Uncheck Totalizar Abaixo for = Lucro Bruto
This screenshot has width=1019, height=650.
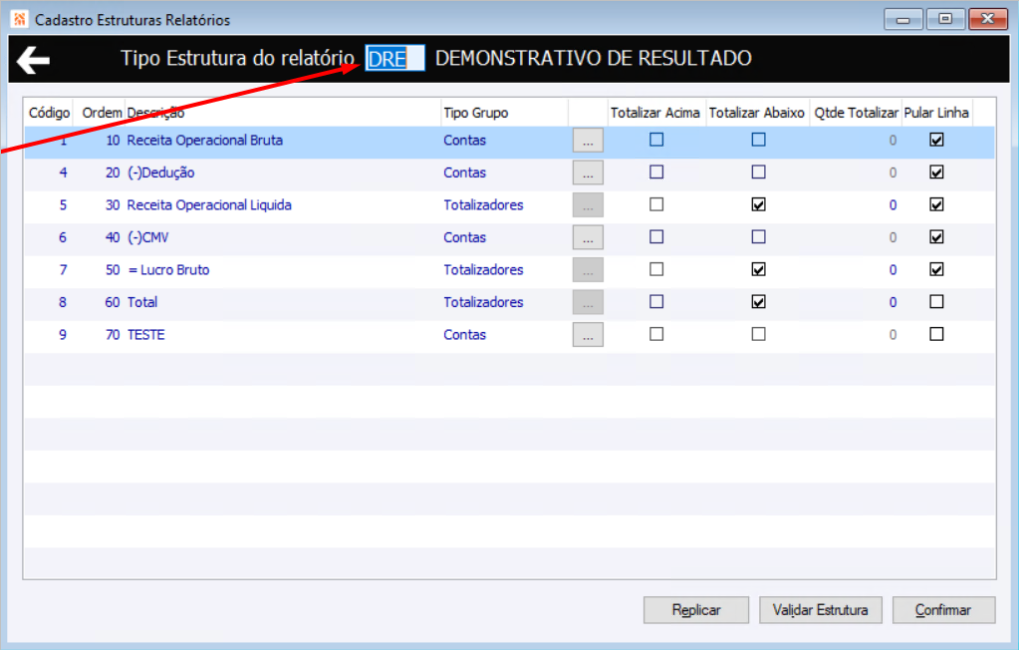(x=758, y=269)
